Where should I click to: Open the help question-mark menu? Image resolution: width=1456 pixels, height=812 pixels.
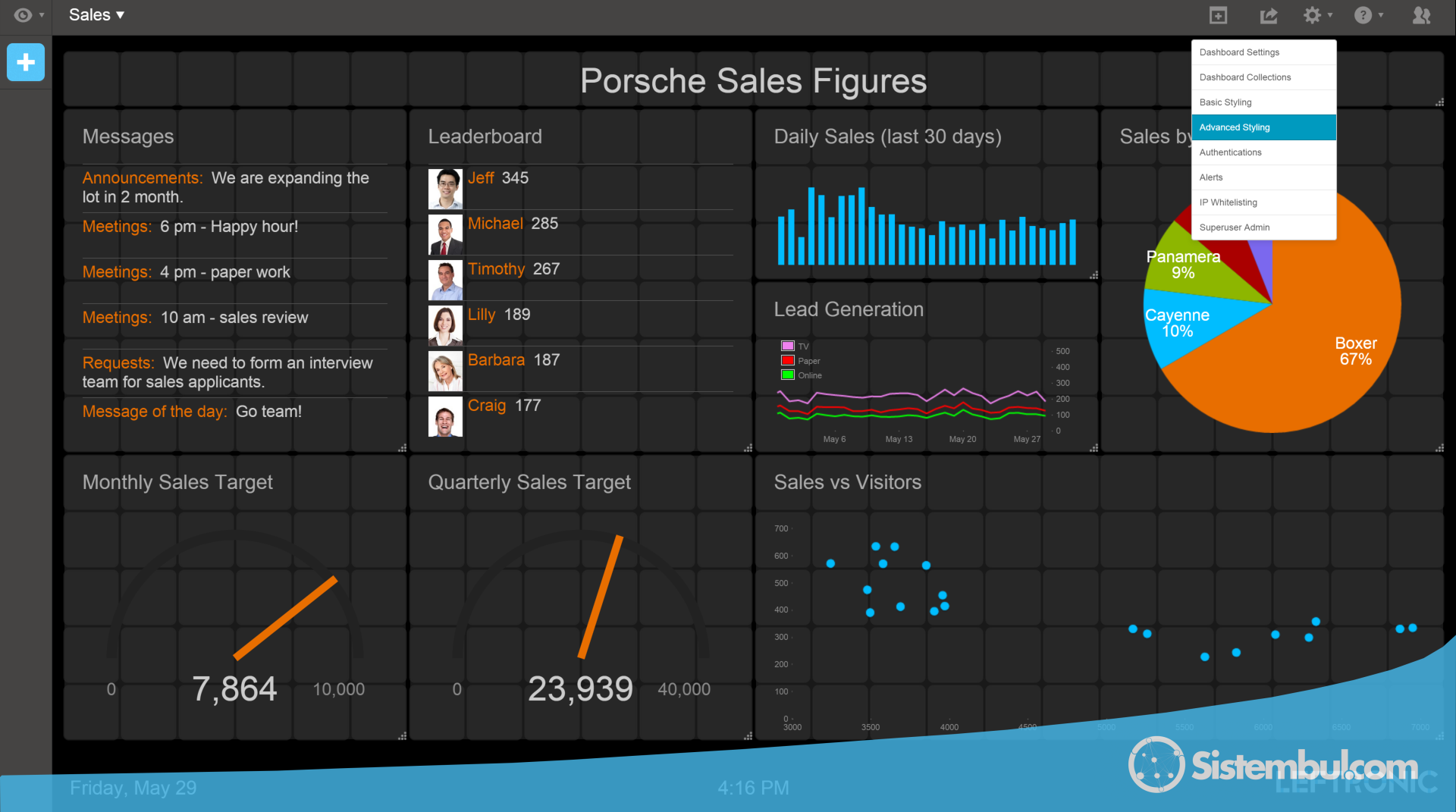[x=1369, y=15]
